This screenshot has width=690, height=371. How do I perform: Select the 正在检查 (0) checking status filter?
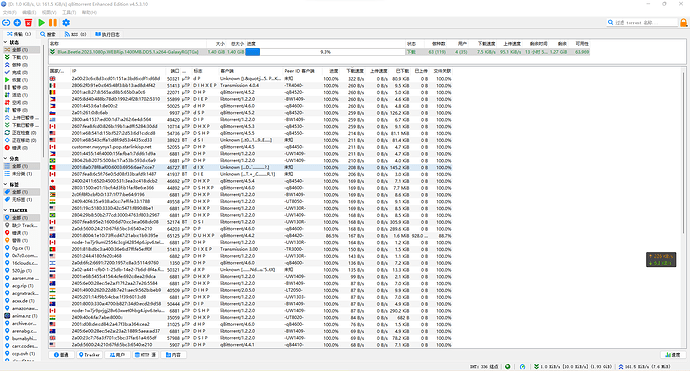pos(20,132)
